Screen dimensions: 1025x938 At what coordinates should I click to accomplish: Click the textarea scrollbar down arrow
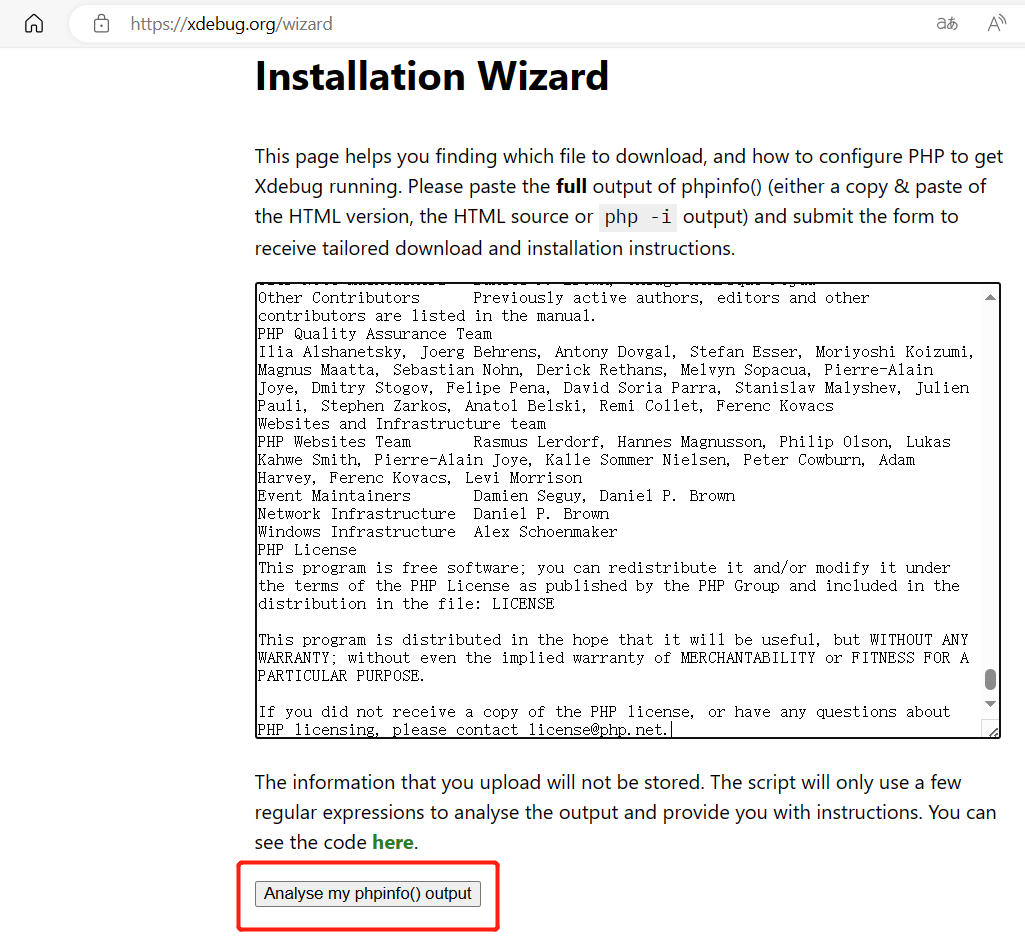(x=990, y=704)
